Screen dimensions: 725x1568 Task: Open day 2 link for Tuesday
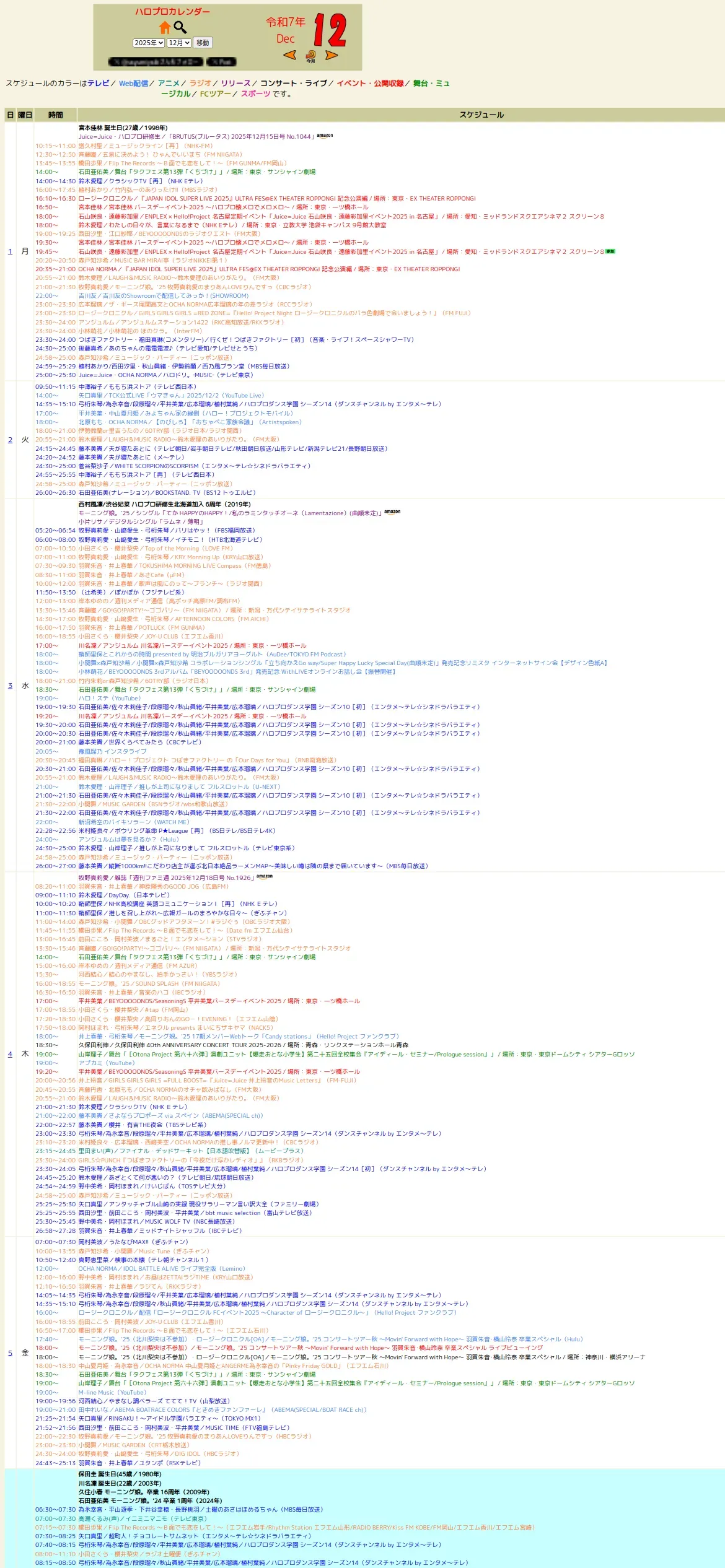tap(10, 440)
